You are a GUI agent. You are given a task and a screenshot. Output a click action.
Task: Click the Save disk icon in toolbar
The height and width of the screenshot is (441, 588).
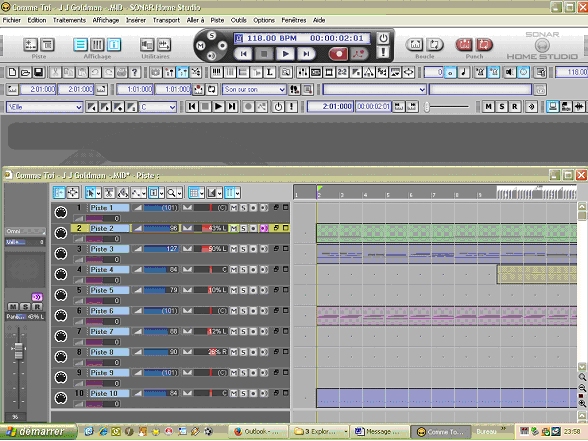point(38,72)
